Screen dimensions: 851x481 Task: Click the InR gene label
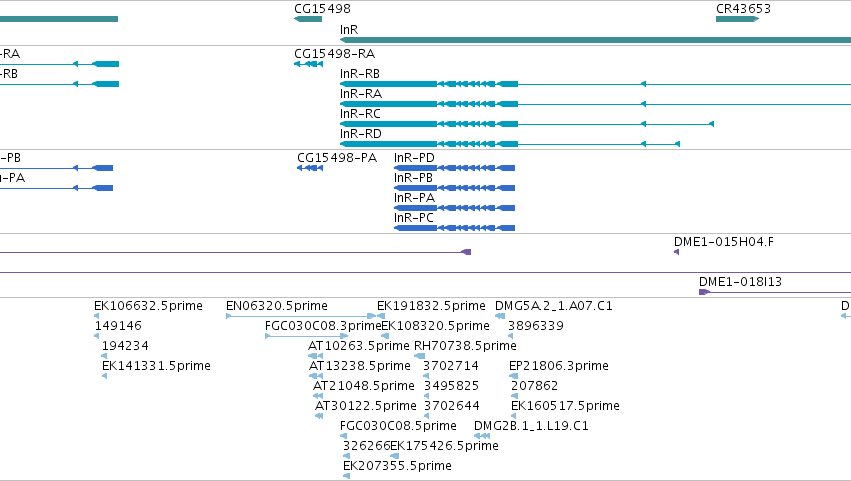click(348, 30)
